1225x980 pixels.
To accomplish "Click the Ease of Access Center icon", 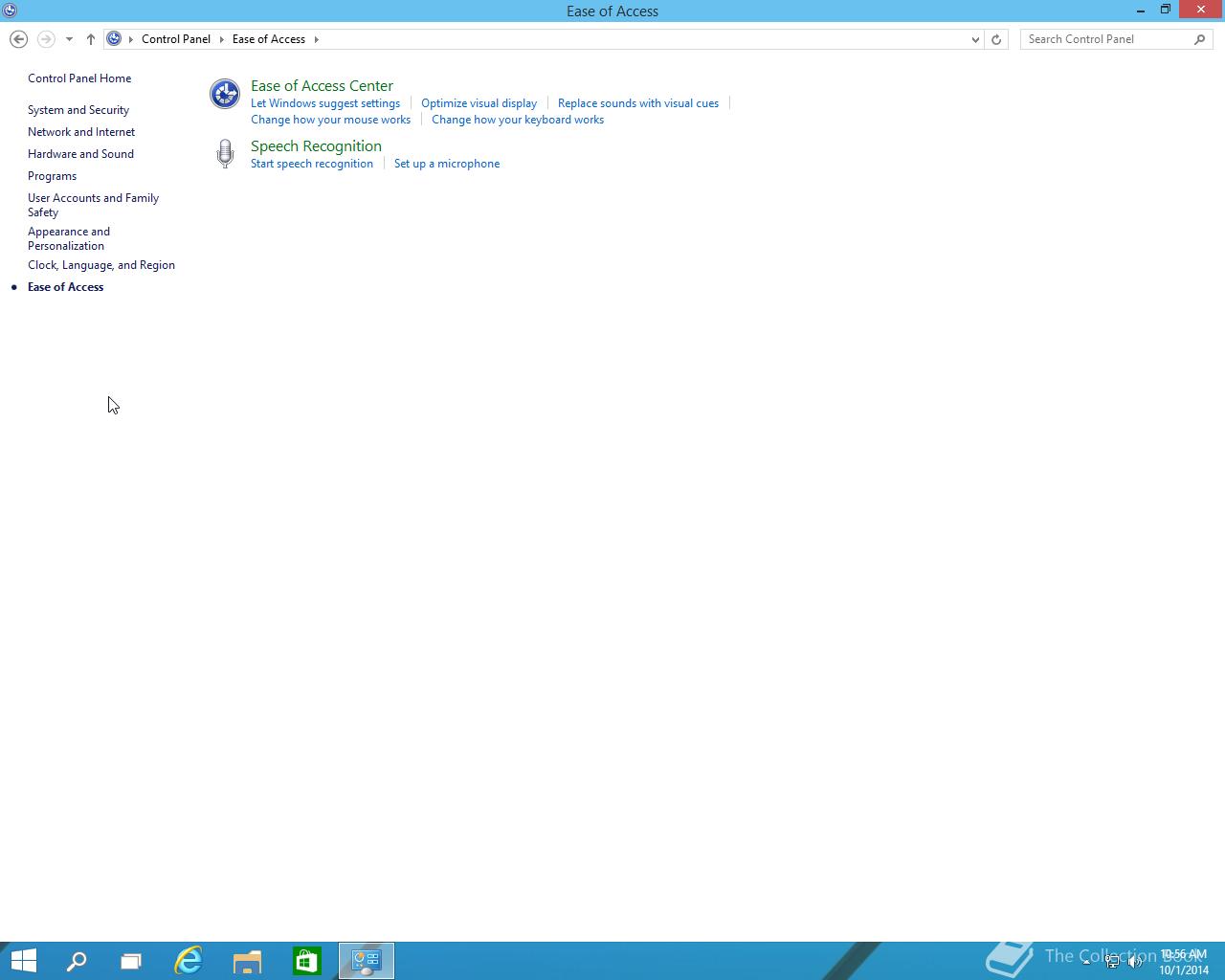I will coord(225,94).
